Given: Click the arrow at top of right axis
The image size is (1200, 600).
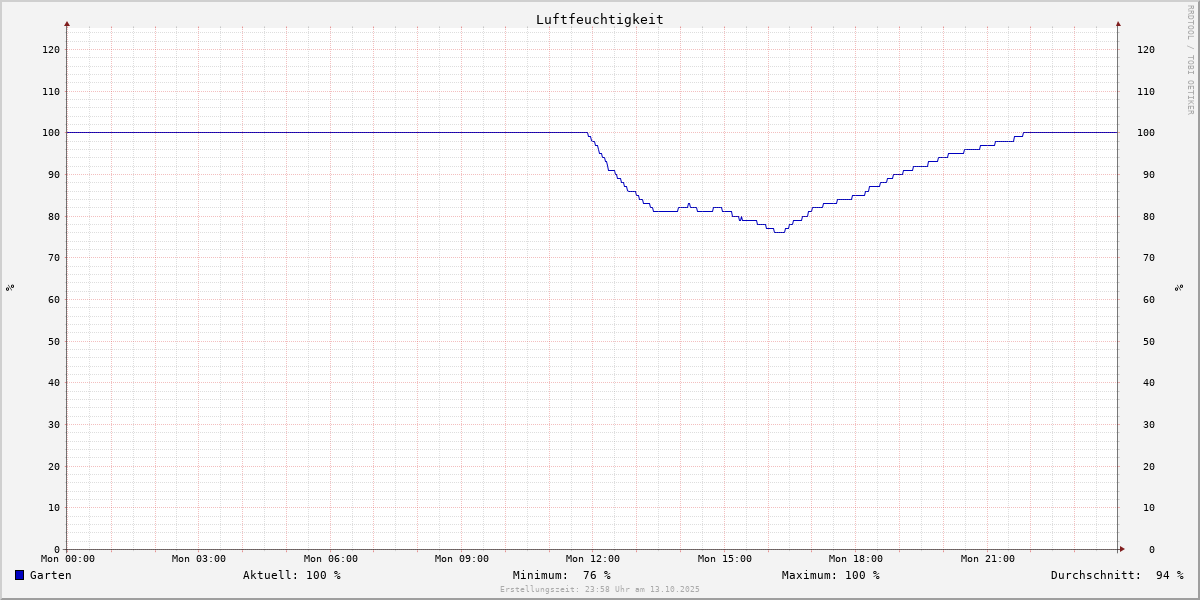Looking at the screenshot, I should pos(1118,23).
